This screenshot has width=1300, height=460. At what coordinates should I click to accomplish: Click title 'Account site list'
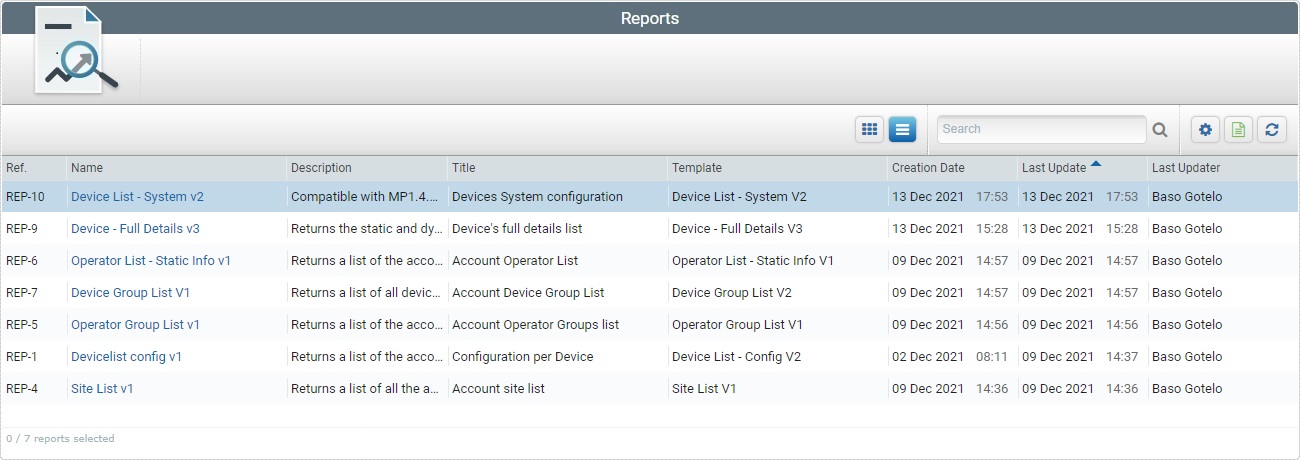498,389
